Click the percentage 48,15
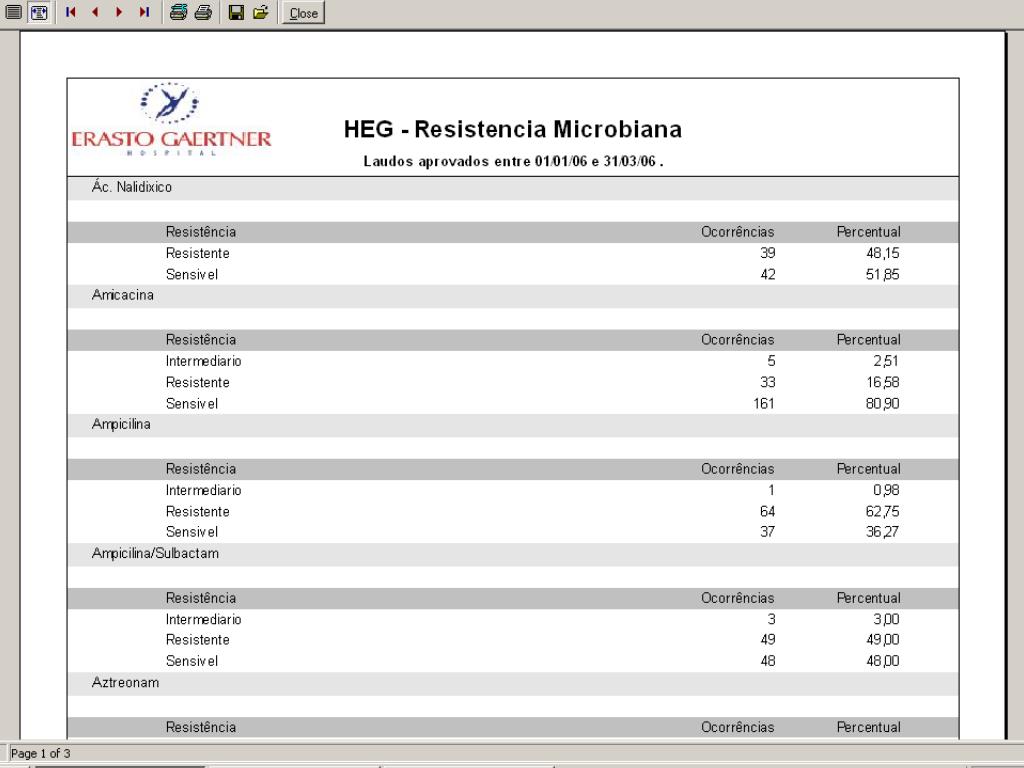1024x768 pixels. tap(883, 253)
